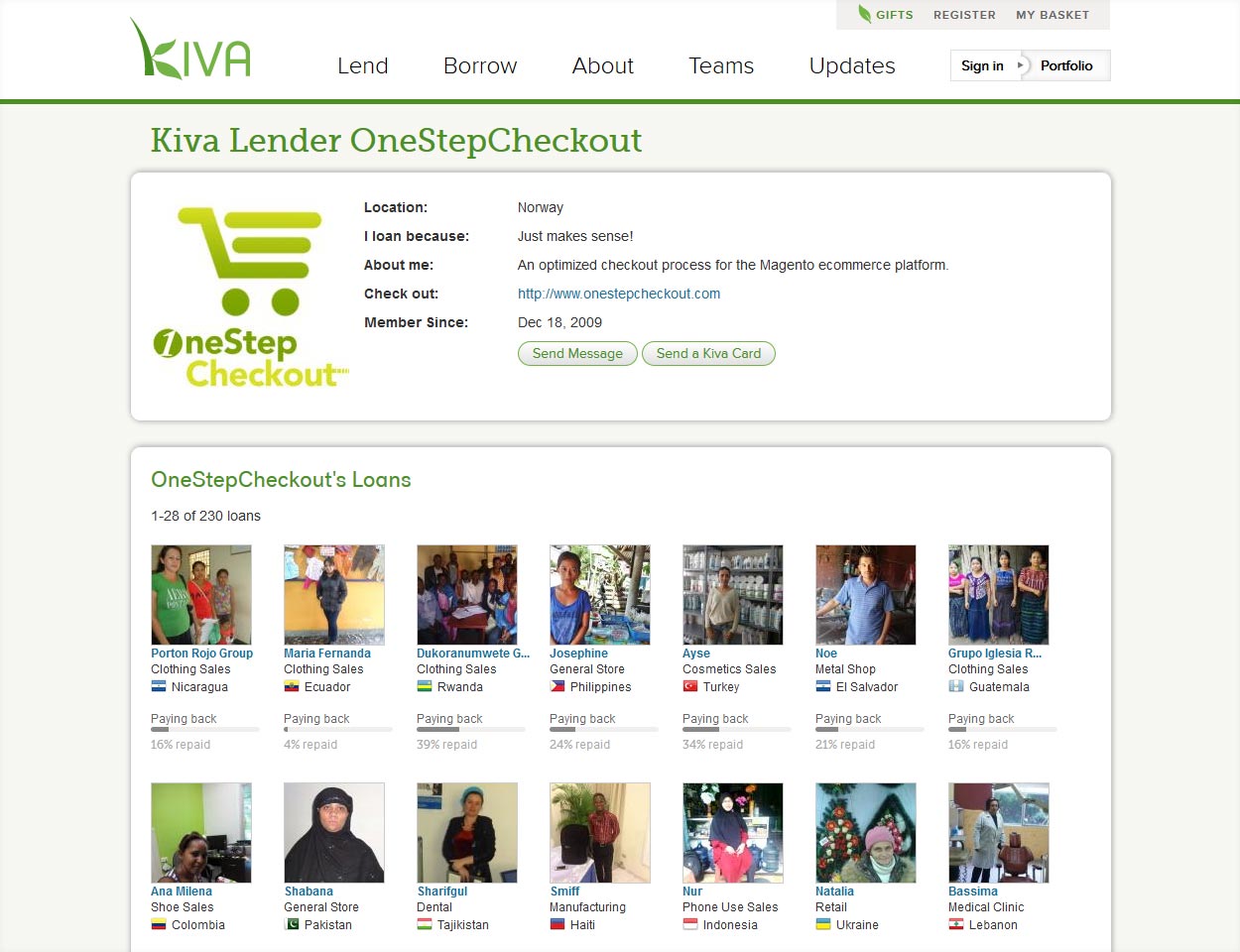The width and height of the screenshot is (1240, 952).
Task: Click the Send Message button
Action: click(x=577, y=353)
